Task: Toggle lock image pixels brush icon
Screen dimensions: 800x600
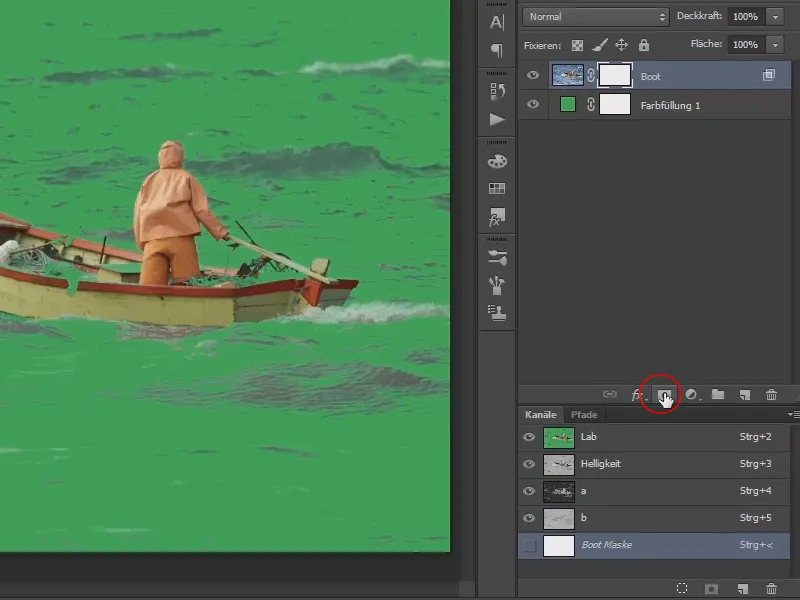Action: point(599,45)
